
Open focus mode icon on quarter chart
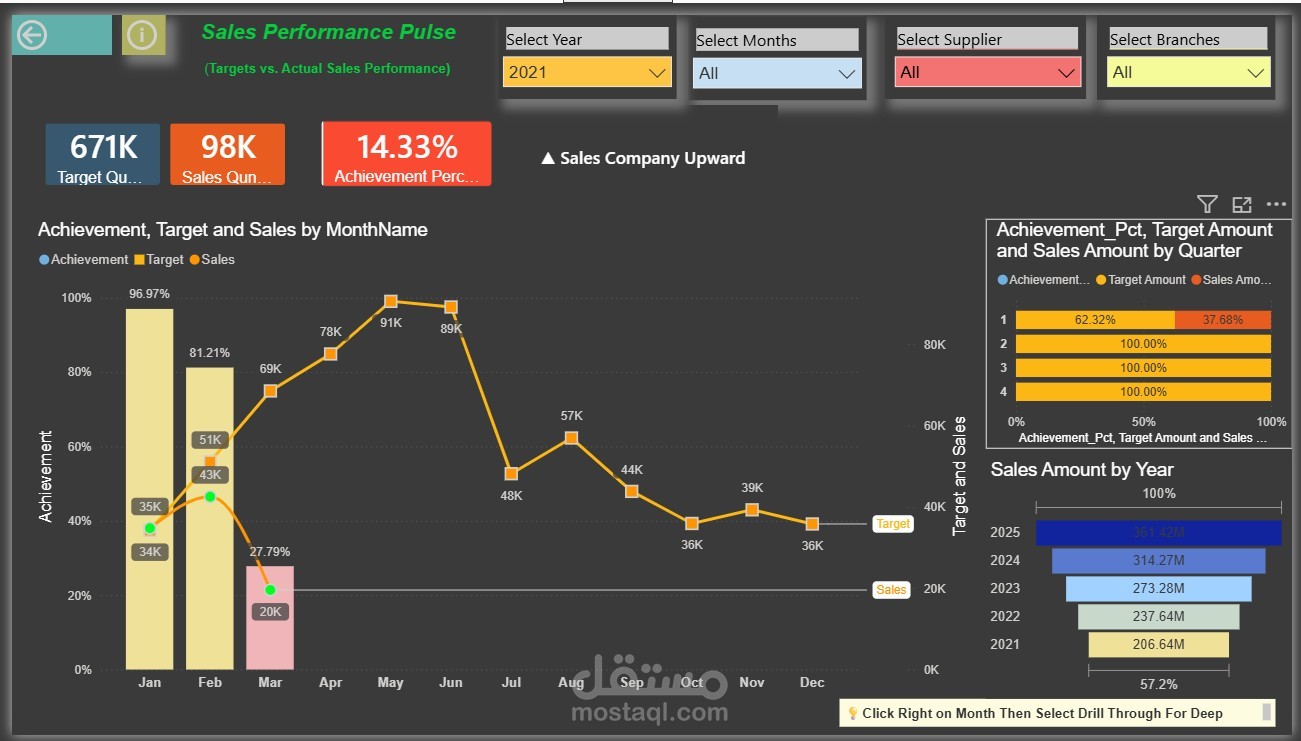point(1242,204)
